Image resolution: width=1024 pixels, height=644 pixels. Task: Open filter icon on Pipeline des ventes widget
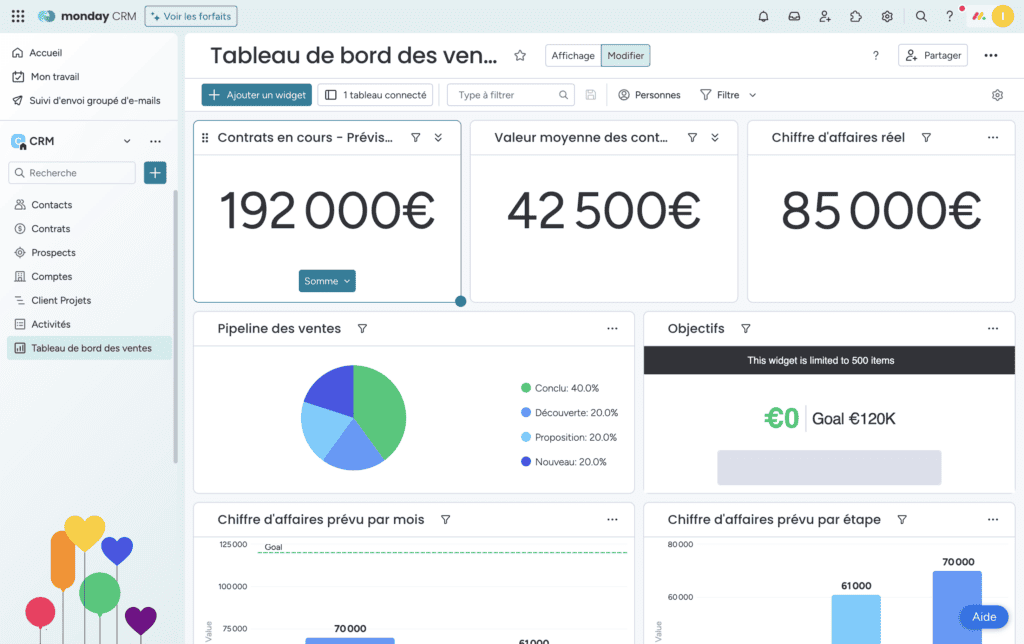click(x=362, y=328)
